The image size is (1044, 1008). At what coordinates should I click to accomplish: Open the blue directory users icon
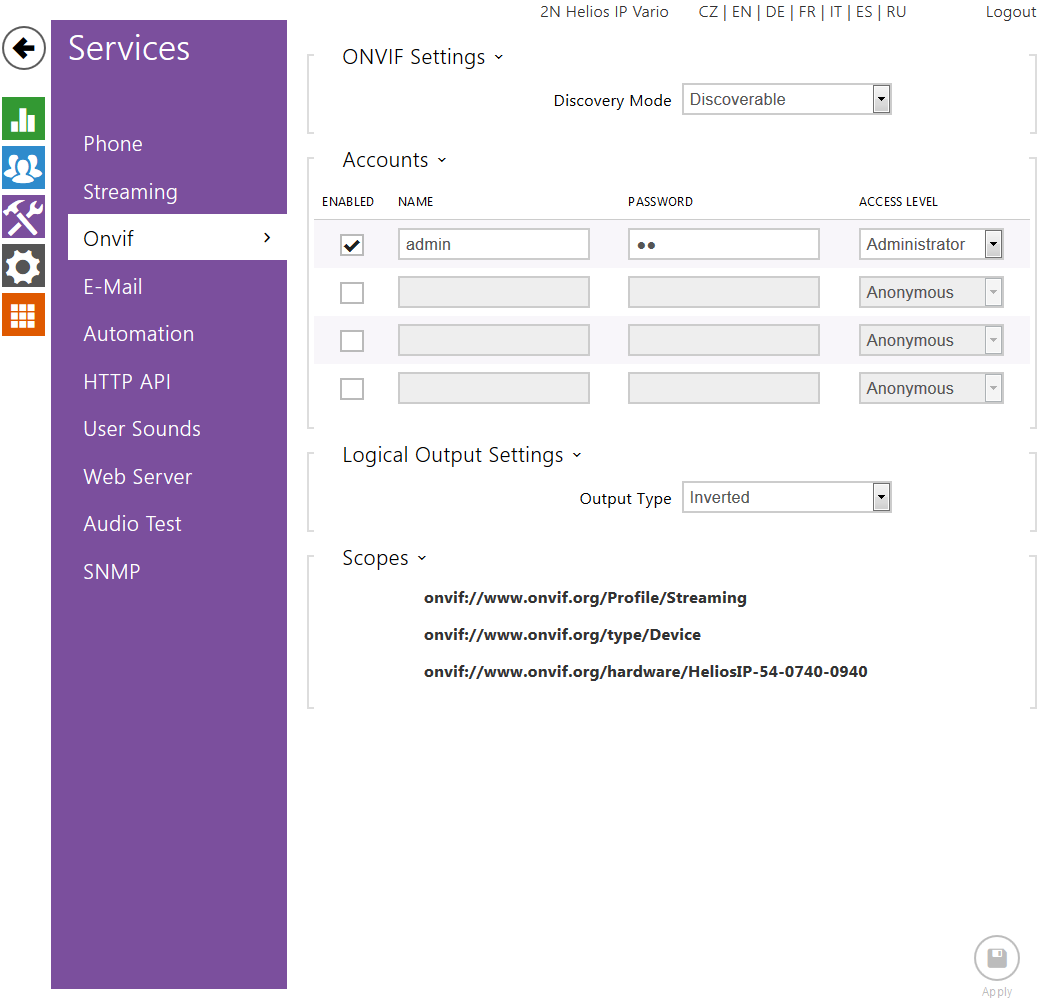click(23, 167)
